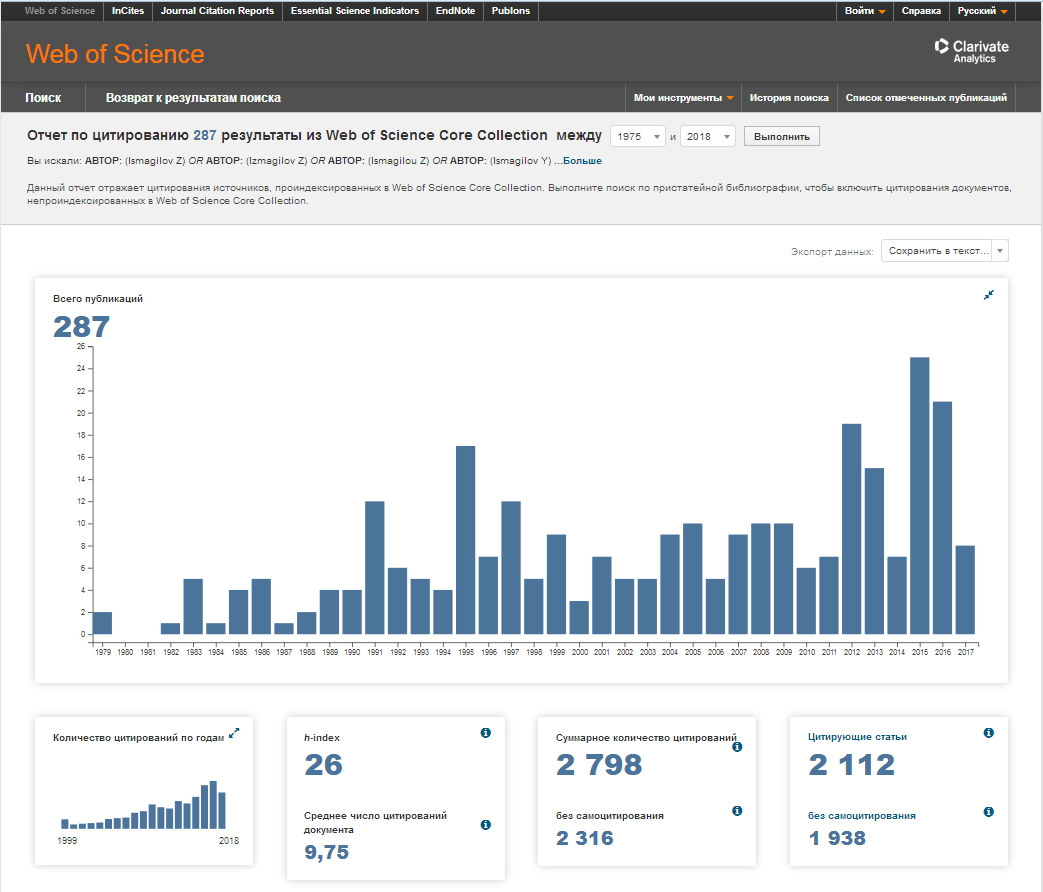
Task: Click the Цитирующие статьи heading
Action: (857, 737)
